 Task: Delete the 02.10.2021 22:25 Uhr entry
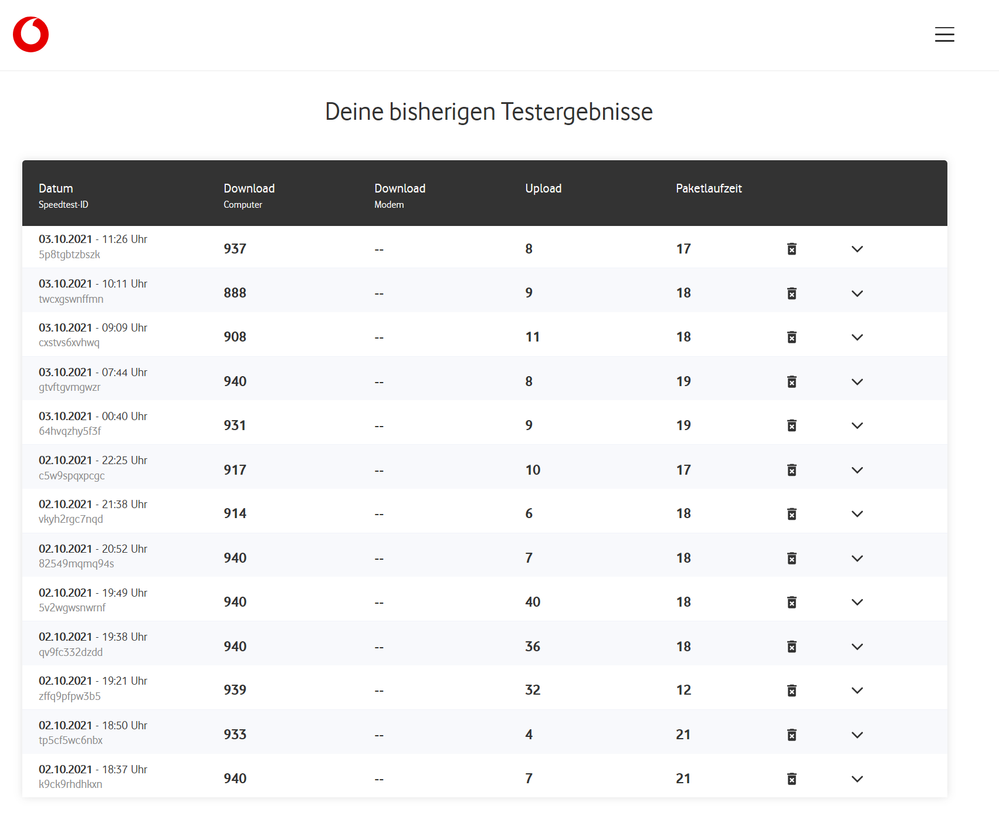[791, 470]
